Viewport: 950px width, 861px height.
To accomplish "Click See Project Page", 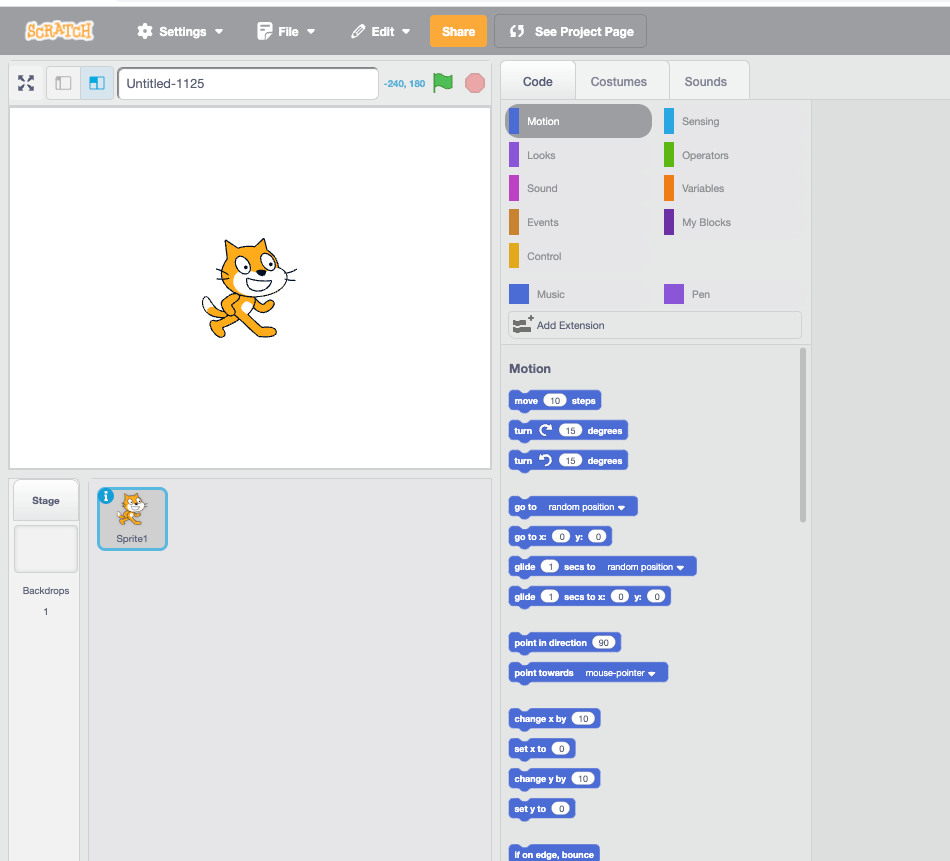I will coord(570,31).
